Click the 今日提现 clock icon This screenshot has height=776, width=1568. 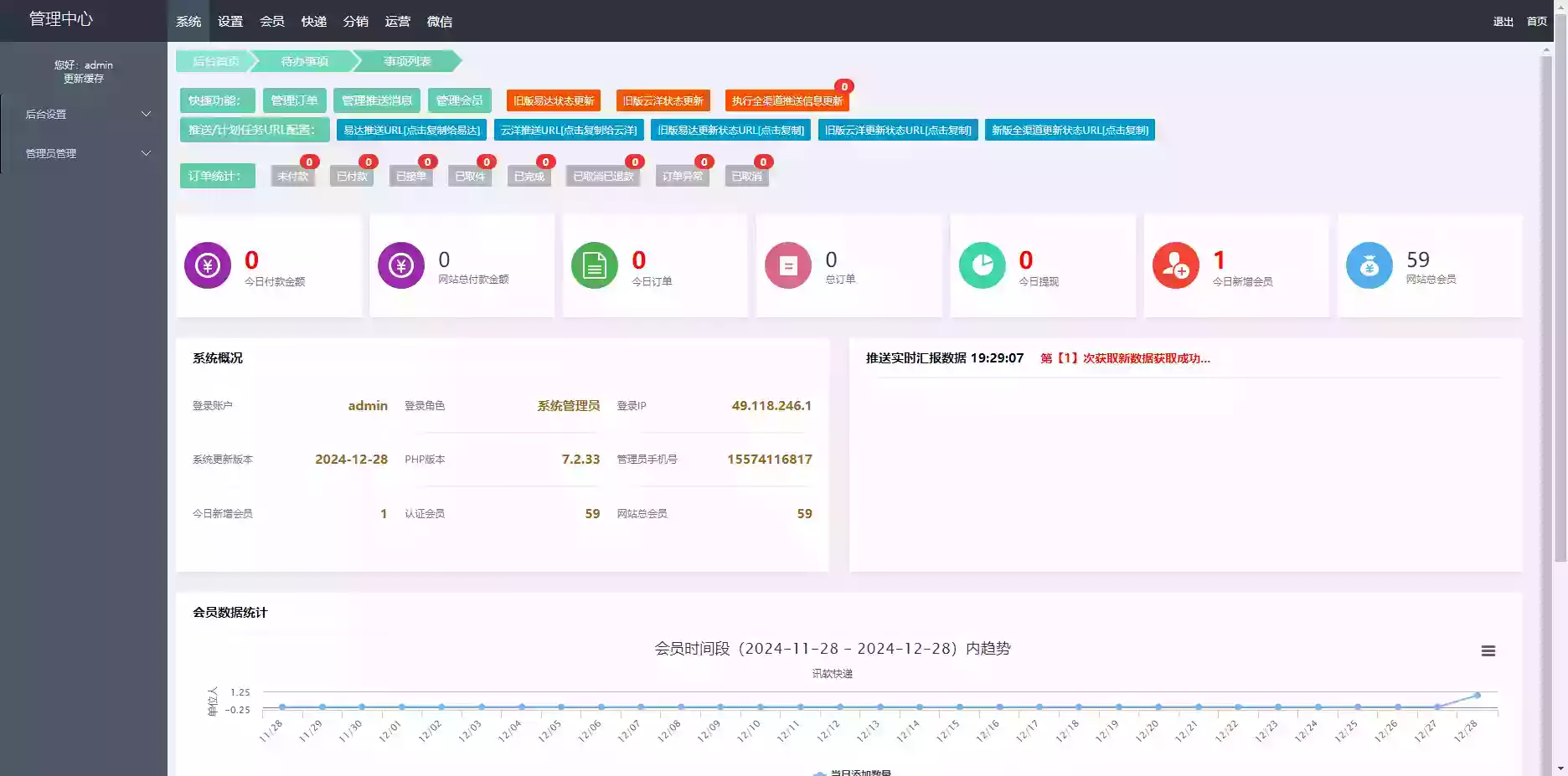(x=981, y=265)
